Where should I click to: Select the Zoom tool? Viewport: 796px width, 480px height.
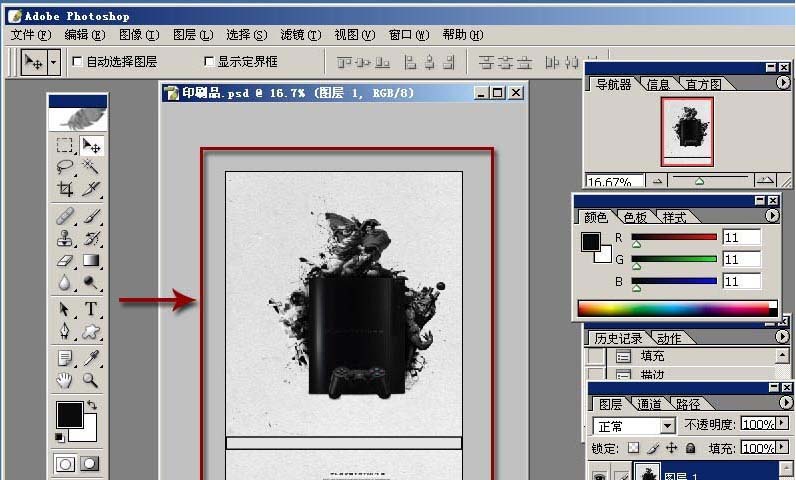click(91, 380)
